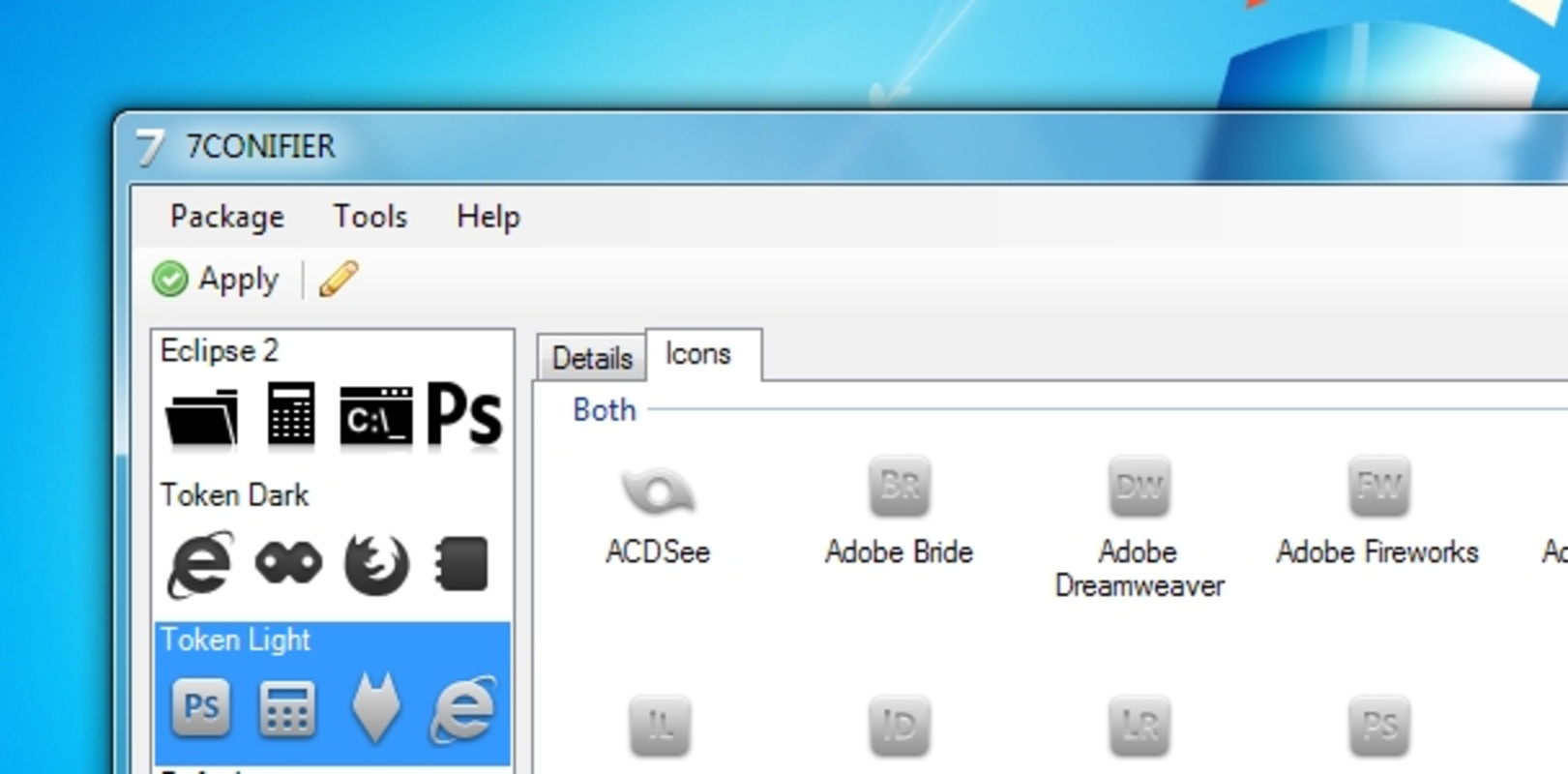Click the pencil edit icon
Screen dimensions: 1568x774
(x=339, y=280)
